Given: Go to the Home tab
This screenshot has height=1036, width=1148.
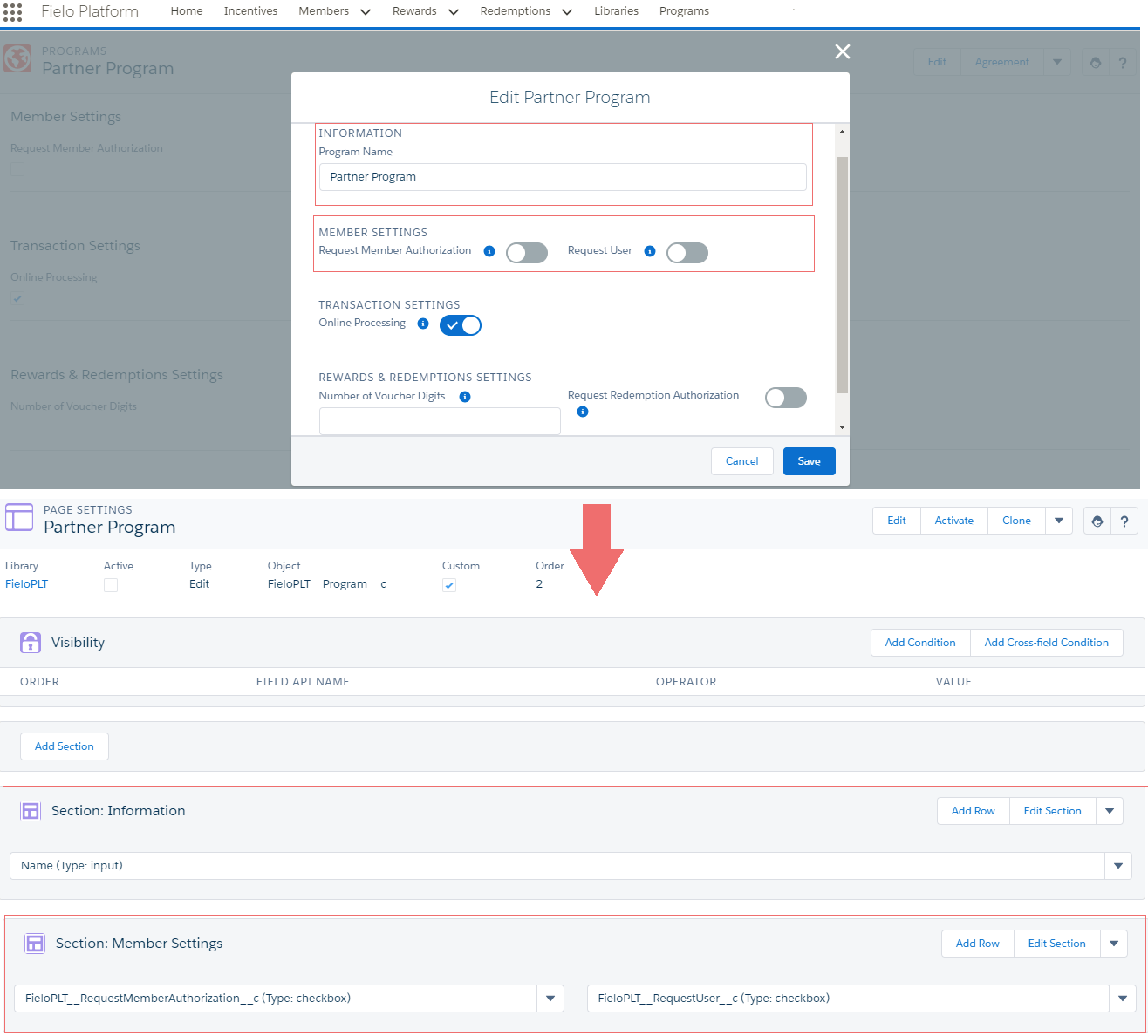Looking at the screenshot, I should [x=187, y=11].
